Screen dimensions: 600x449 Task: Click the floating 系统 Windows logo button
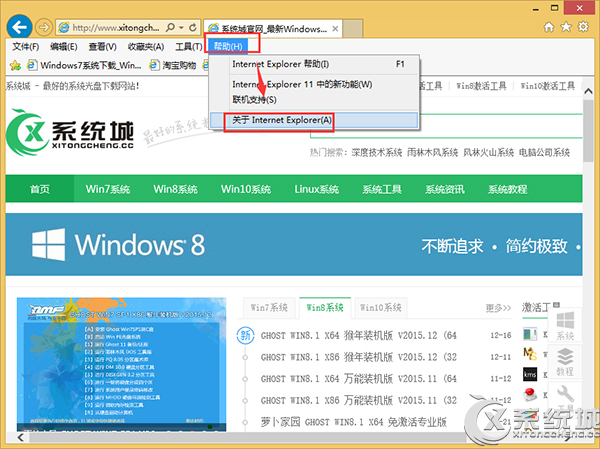point(565,325)
